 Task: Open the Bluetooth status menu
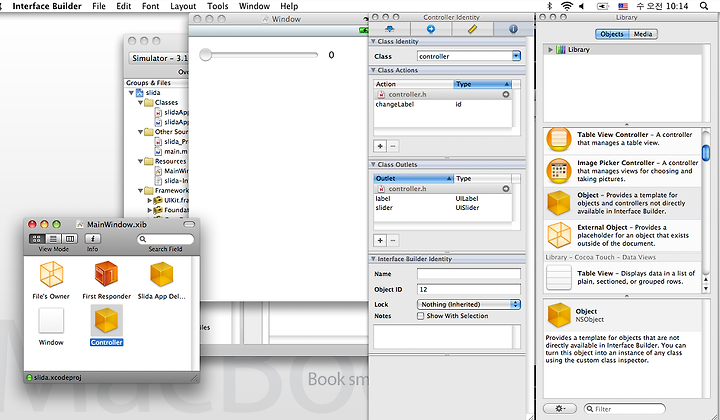[x=550, y=6]
